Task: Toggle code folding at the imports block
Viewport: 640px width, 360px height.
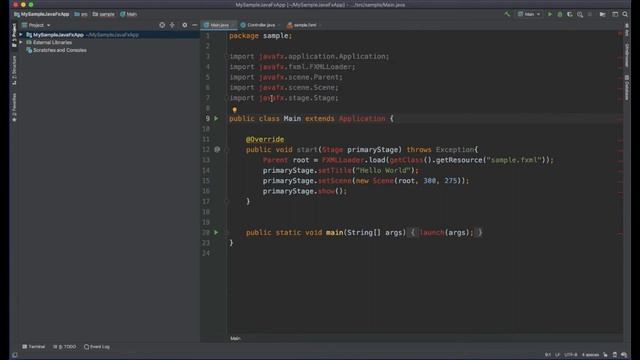Action: [227, 56]
